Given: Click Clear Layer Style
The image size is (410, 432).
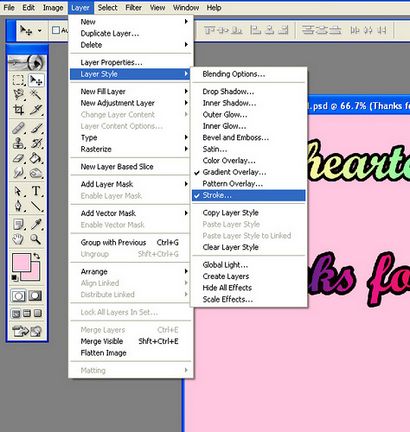Looking at the screenshot, I should tap(249, 247).
